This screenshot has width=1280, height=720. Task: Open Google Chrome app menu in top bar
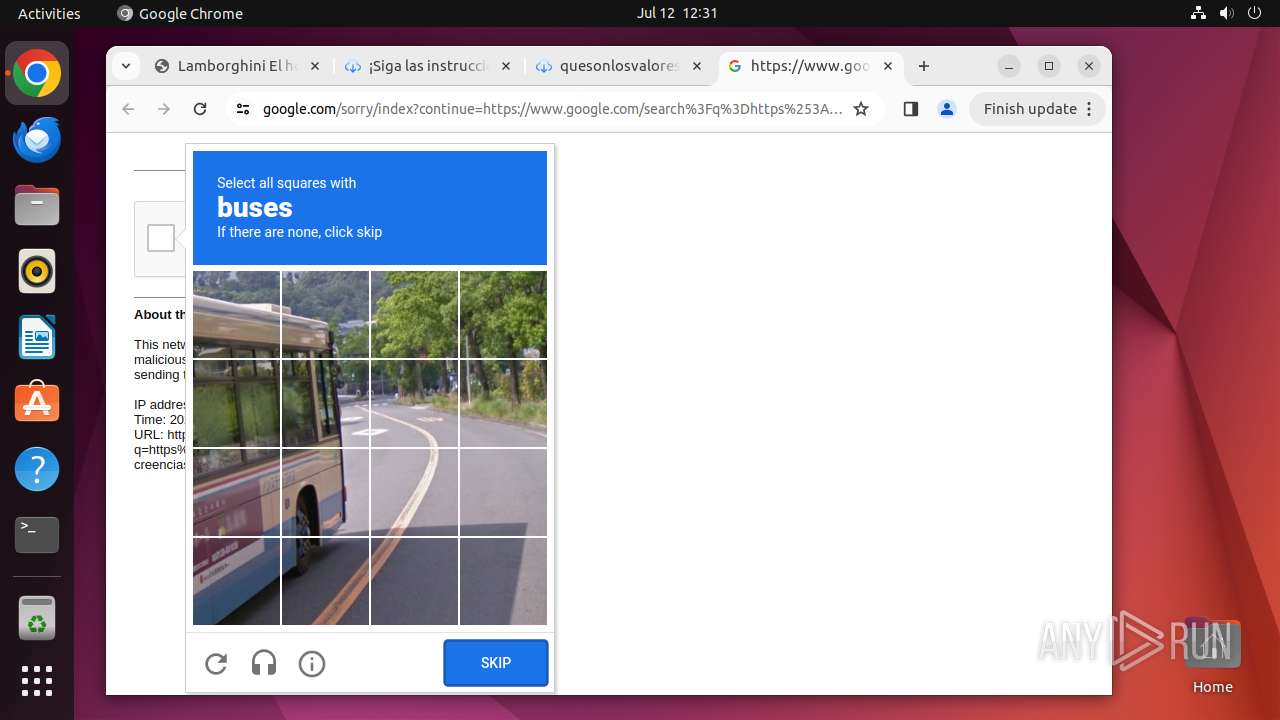point(180,13)
